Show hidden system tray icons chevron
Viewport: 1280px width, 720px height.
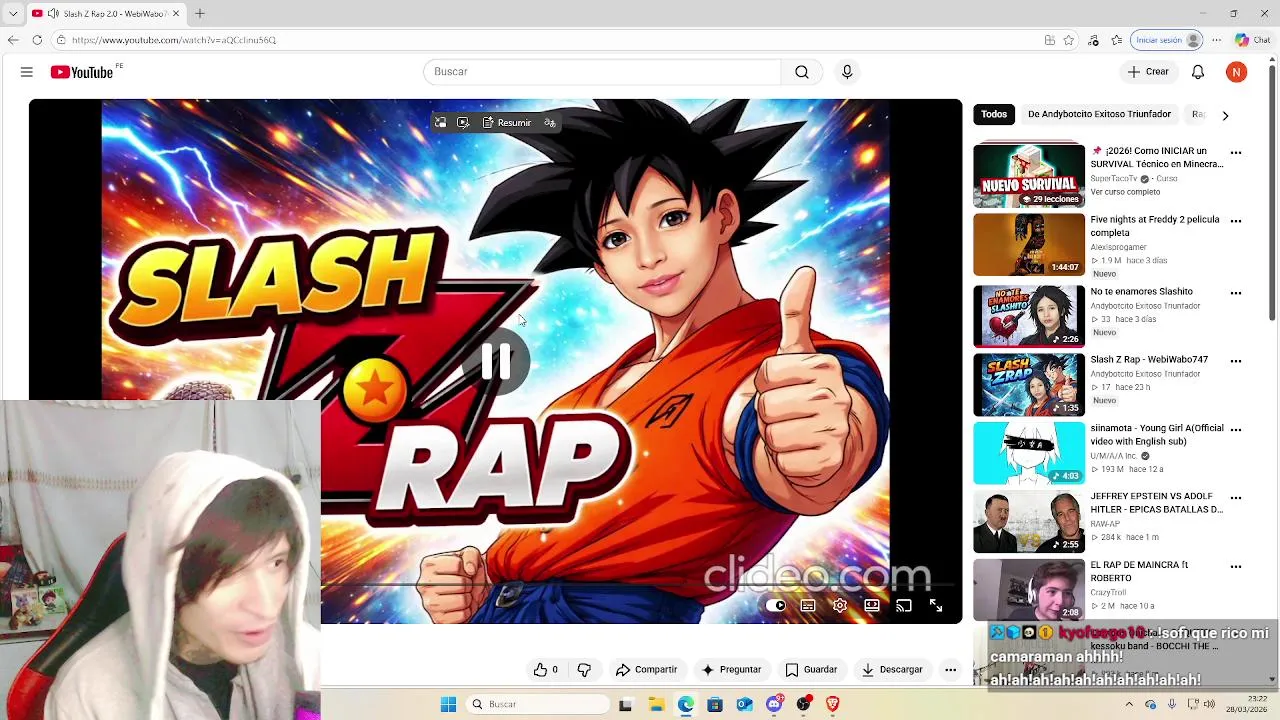tap(1130, 704)
